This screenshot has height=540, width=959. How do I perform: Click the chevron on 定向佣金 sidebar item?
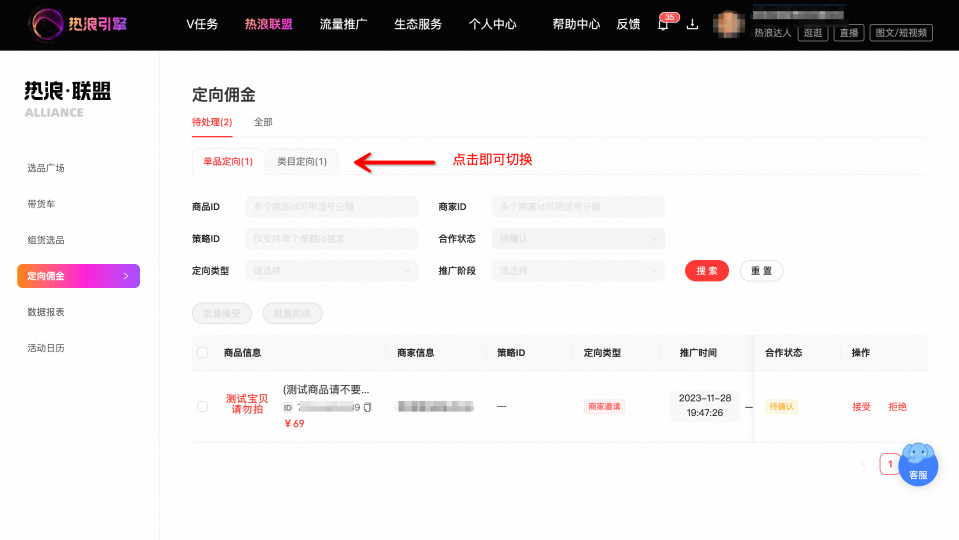(126, 276)
